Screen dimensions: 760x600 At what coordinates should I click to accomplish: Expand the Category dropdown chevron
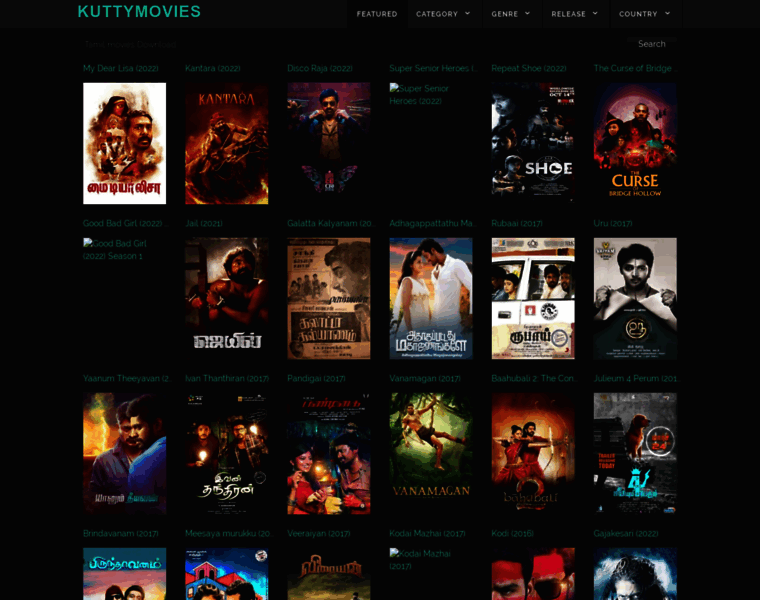(468, 14)
